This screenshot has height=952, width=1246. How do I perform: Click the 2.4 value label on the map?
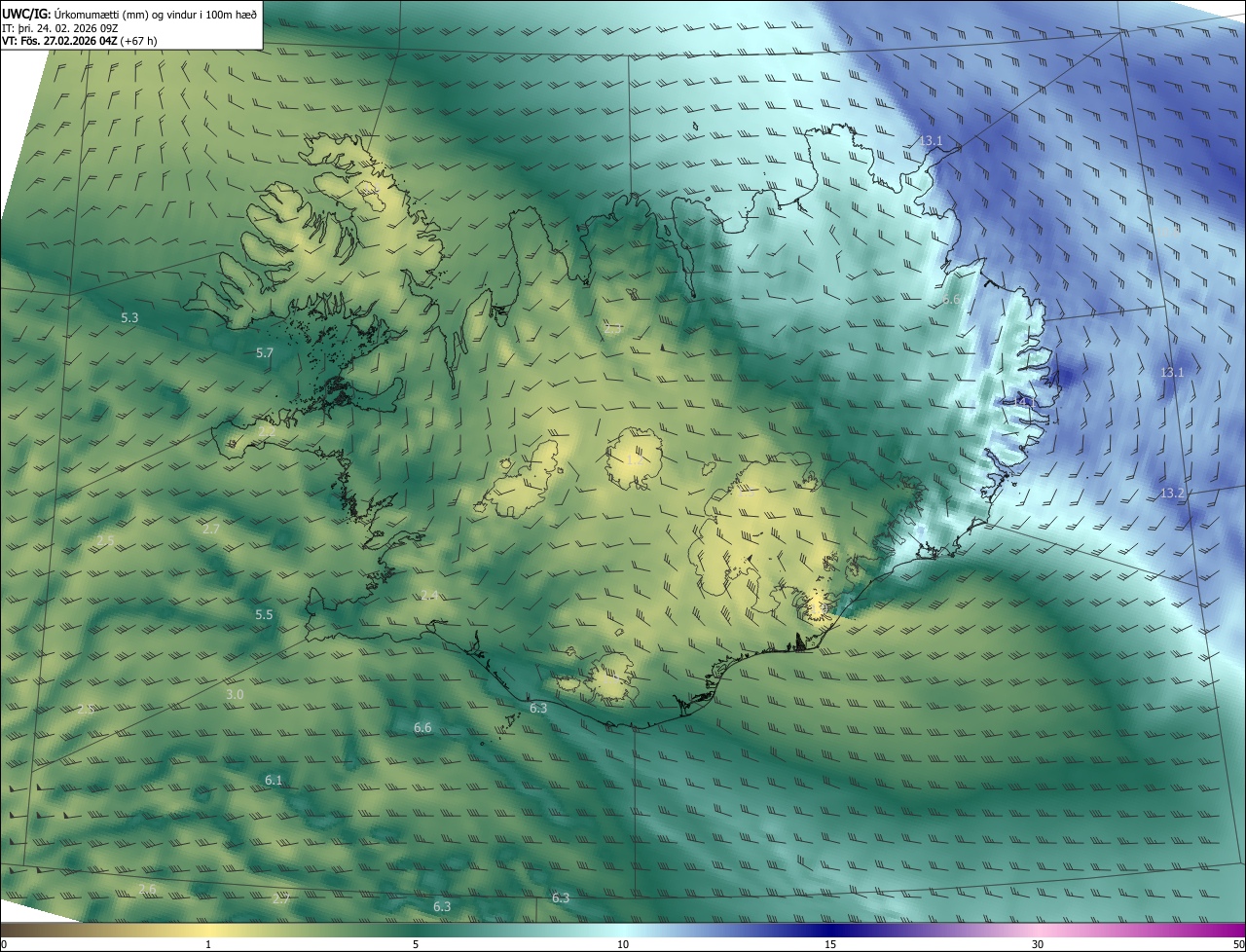429,595
